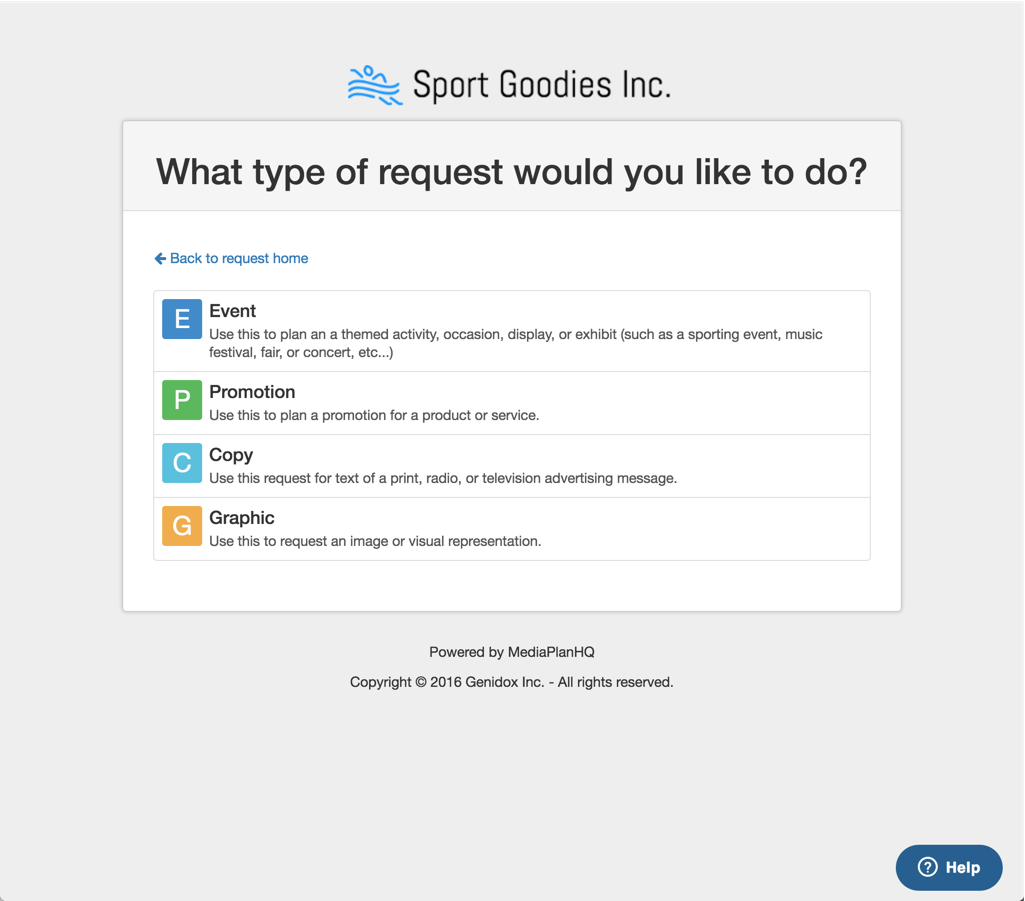1025x901 pixels.
Task: Click the blue E Event icon
Action: click(182, 319)
